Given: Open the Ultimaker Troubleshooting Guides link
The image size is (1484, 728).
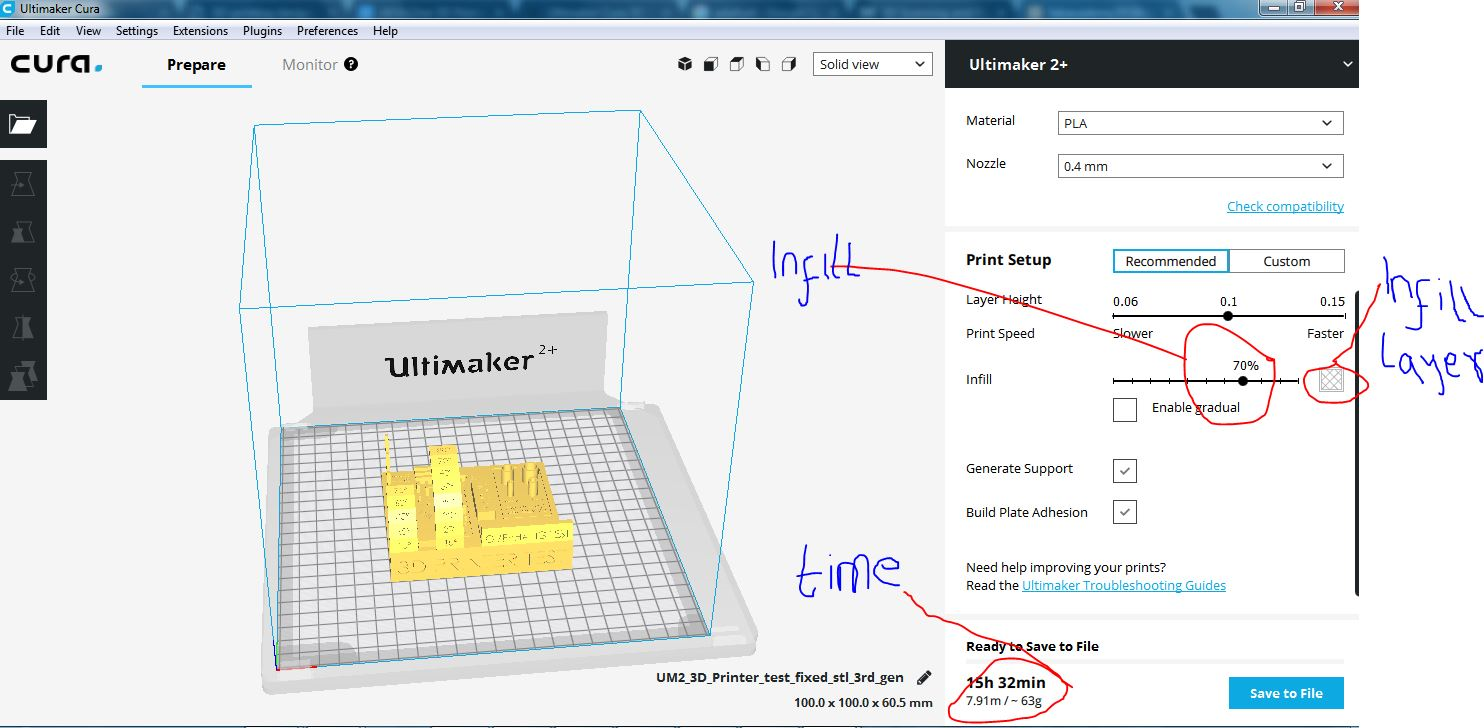Looking at the screenshot, I should pyautogui.click(x=1124, y=585).
